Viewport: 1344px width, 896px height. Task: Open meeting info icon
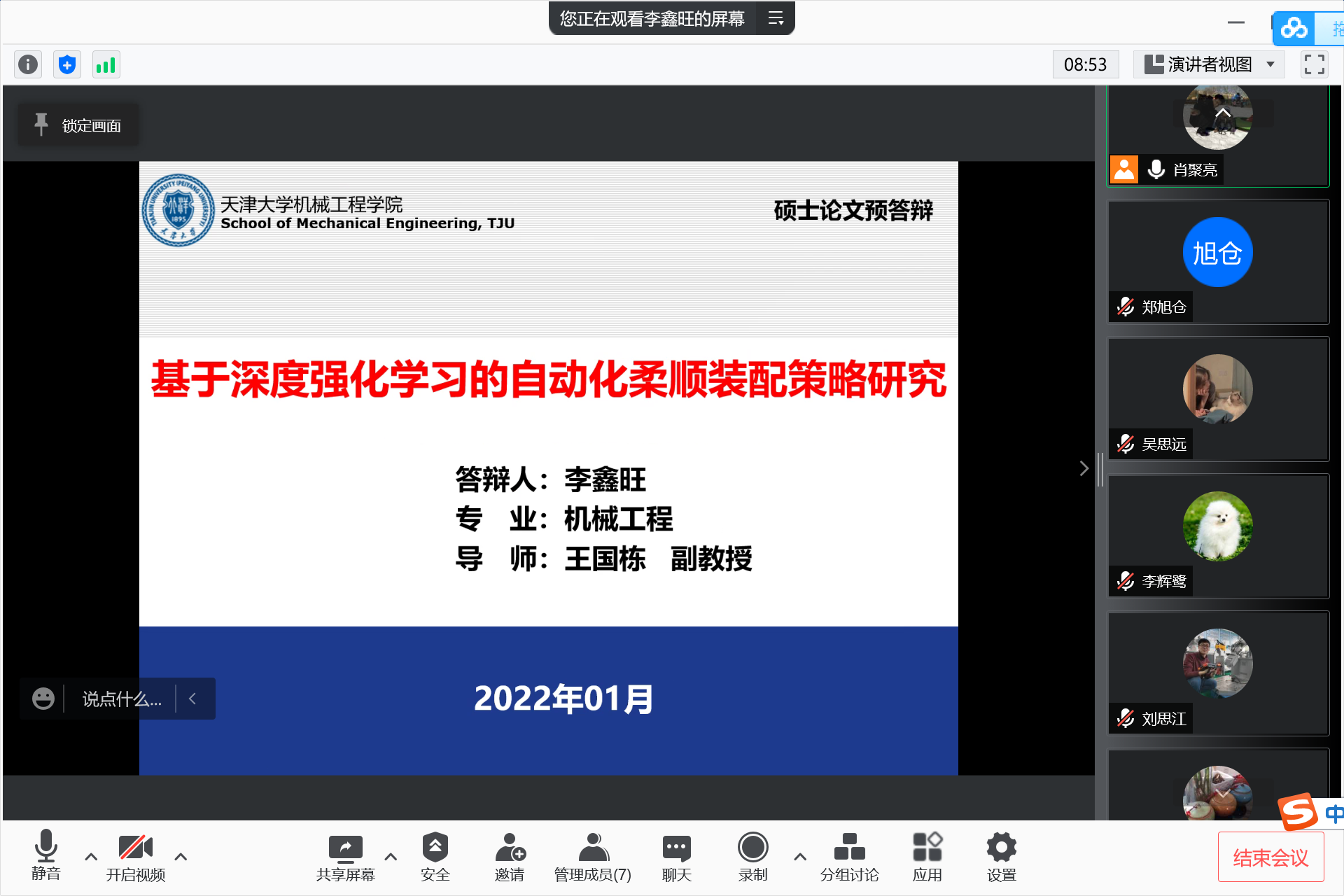coord(28,65)
